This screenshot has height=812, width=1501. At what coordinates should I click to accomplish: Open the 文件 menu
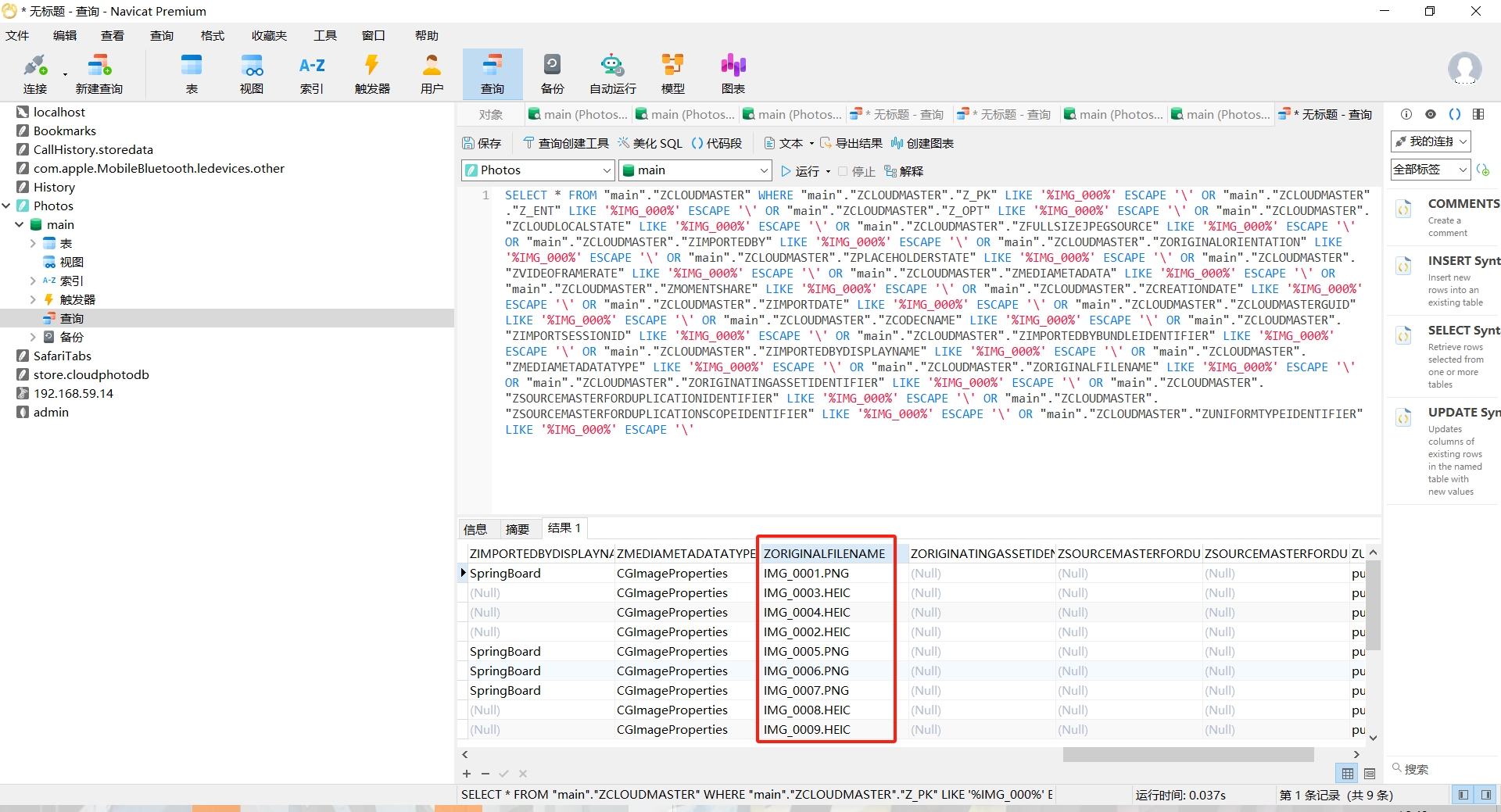[17, 35]
